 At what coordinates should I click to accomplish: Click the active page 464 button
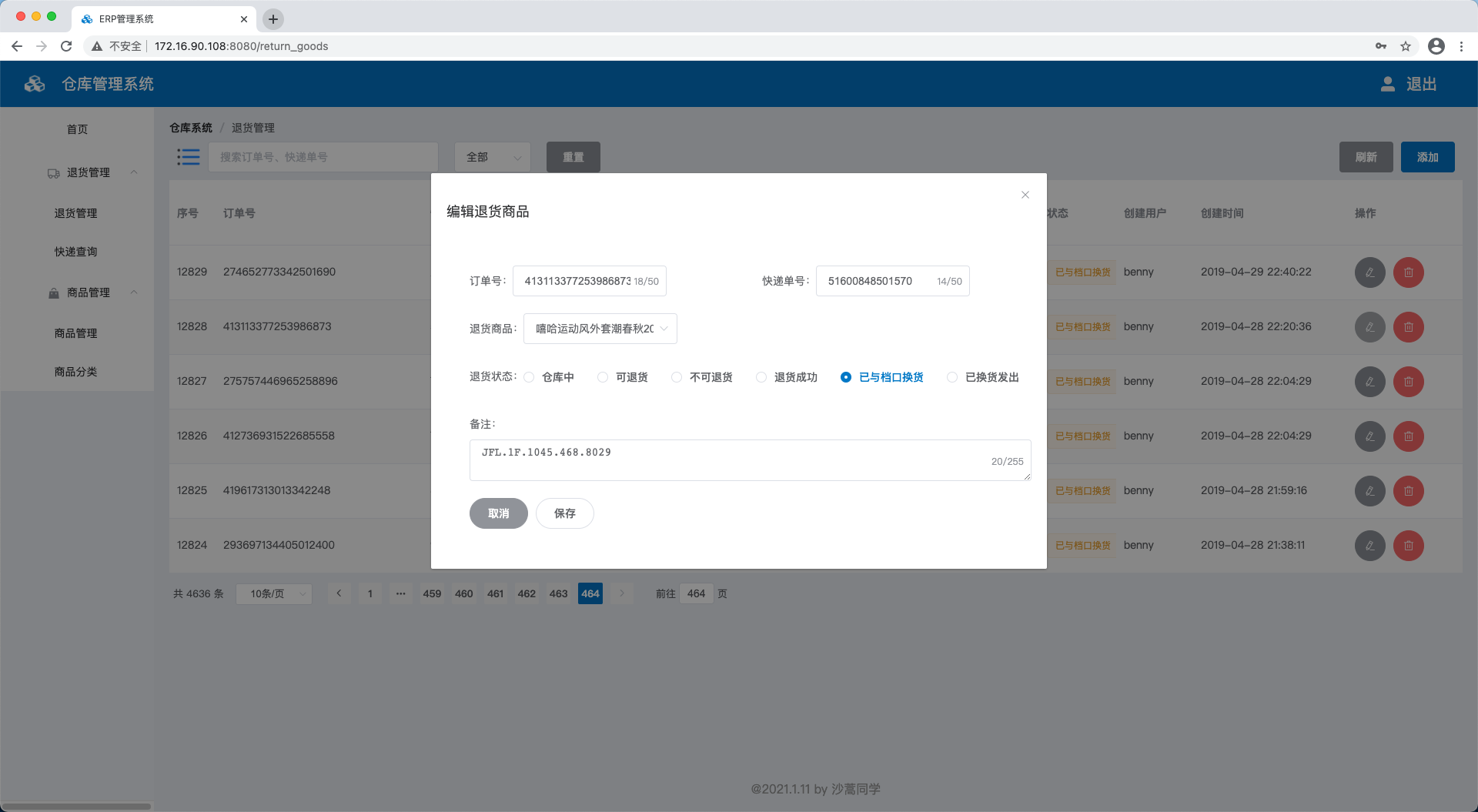[x=590, y=593]
